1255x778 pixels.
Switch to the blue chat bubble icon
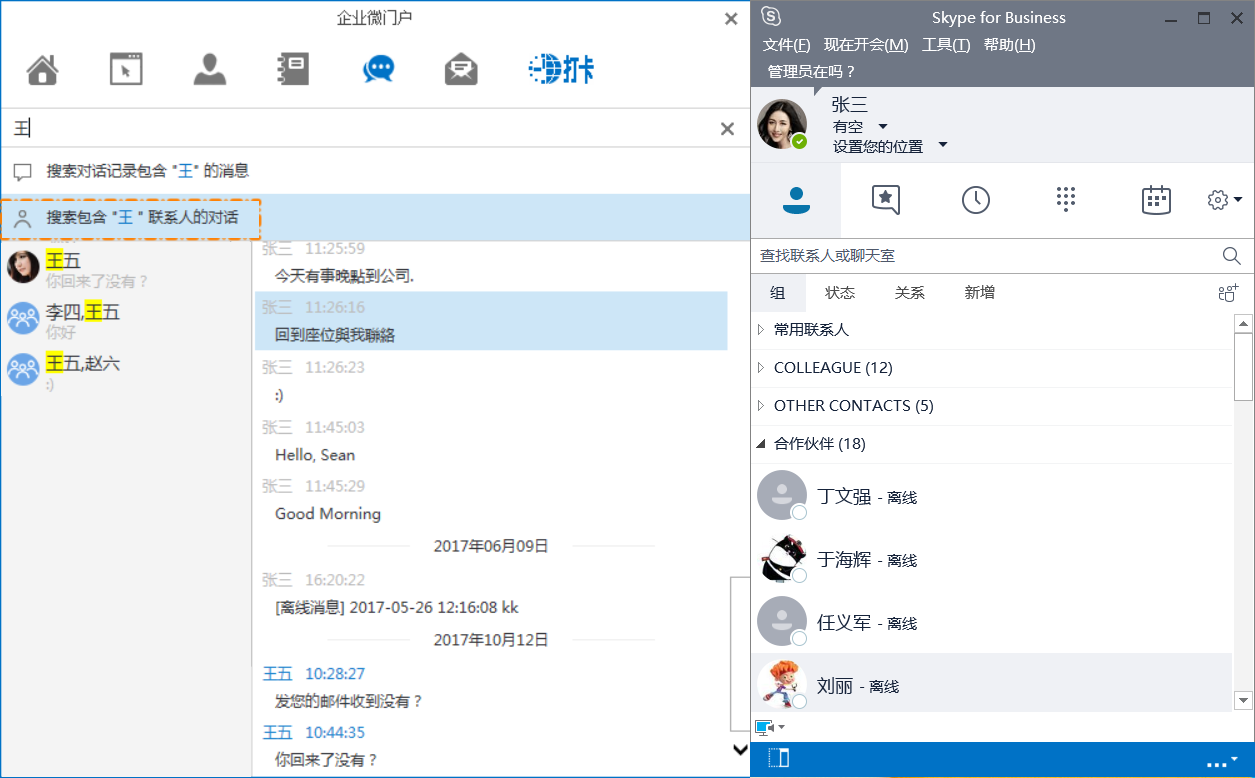[378, 69]
